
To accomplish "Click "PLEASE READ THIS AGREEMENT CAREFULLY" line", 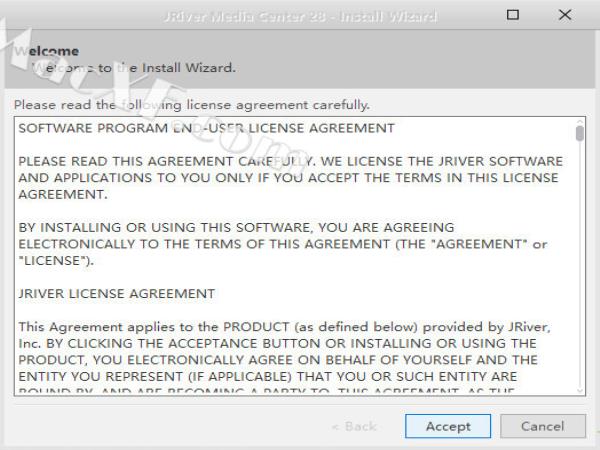I will 291,161.
